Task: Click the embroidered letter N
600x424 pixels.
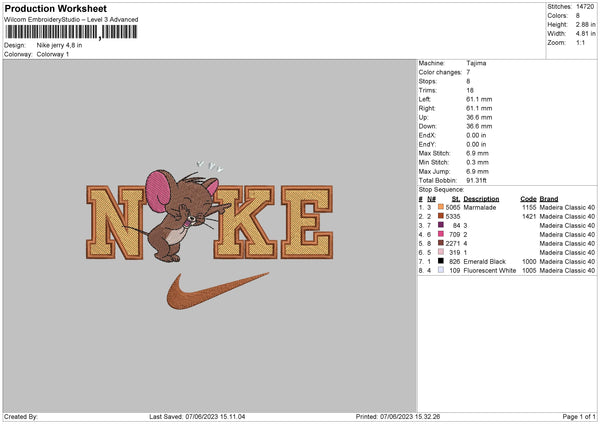Action: (x=116, y=222)
